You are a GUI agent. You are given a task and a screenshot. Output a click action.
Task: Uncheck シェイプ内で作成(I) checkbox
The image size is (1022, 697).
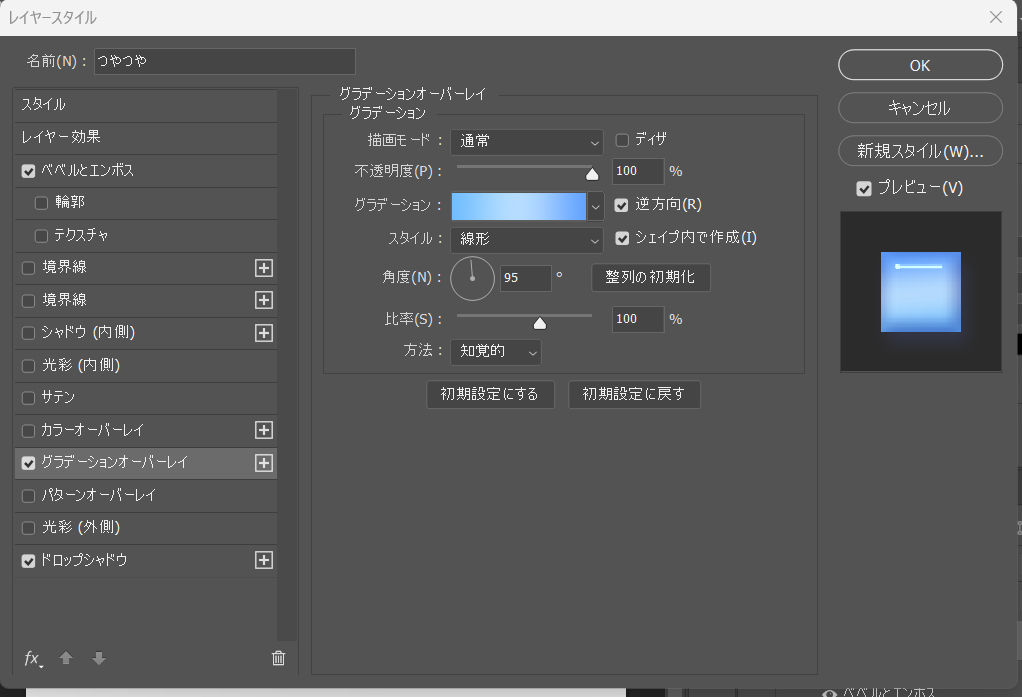[622, 238]
